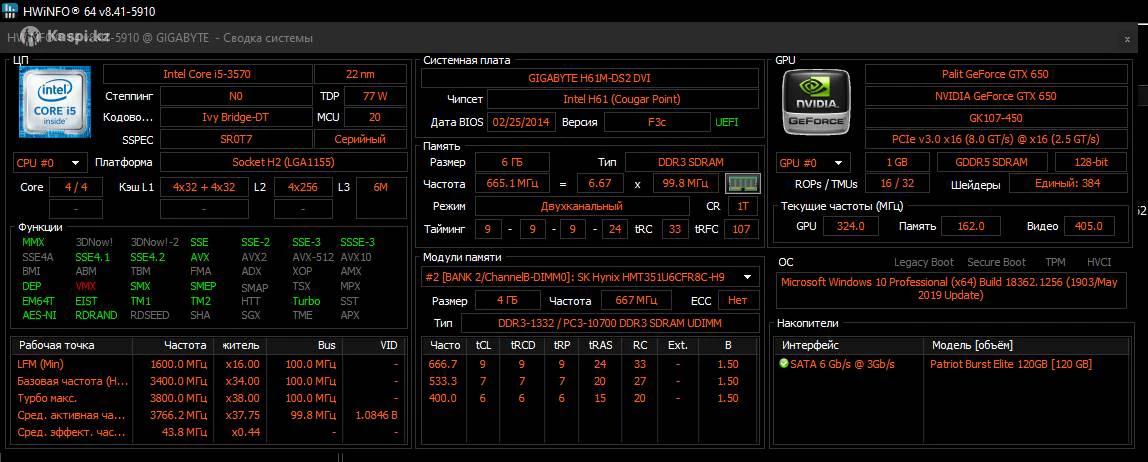This screenshot has height=462, width=1148.
Task: Click the Intel Core i5-3570 name field
Action: [x=207, y=74]
